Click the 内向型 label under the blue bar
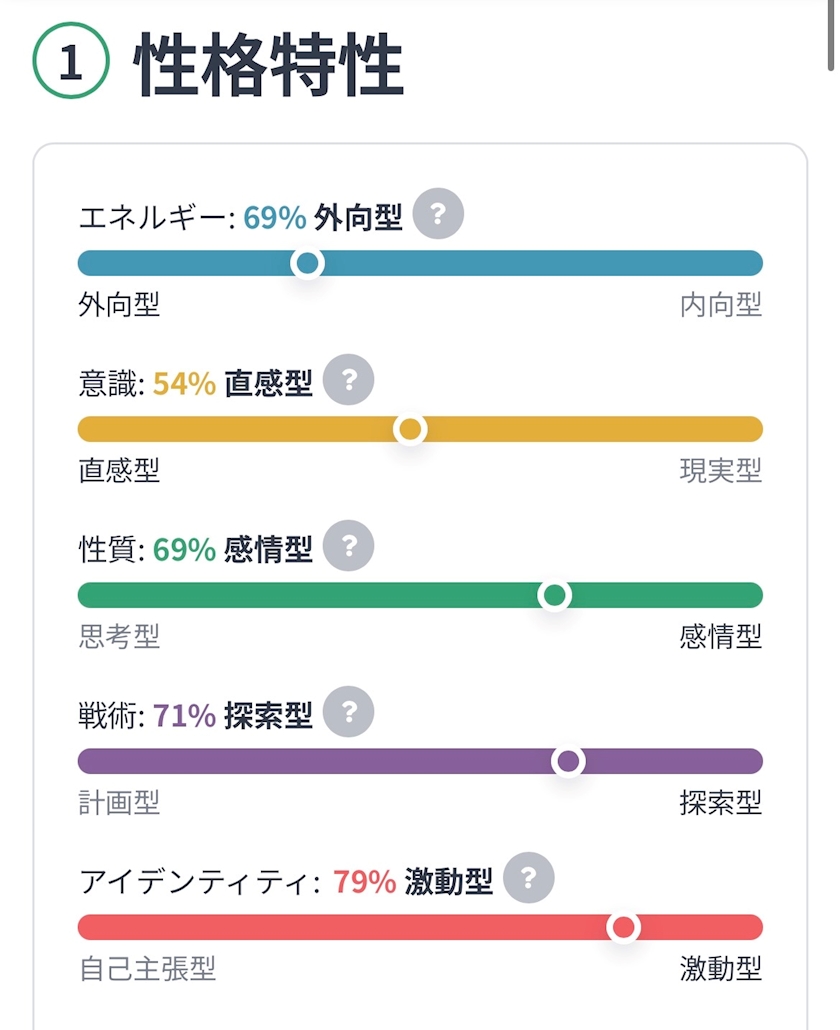840x1030 pixels. click(x=720, y=305)
